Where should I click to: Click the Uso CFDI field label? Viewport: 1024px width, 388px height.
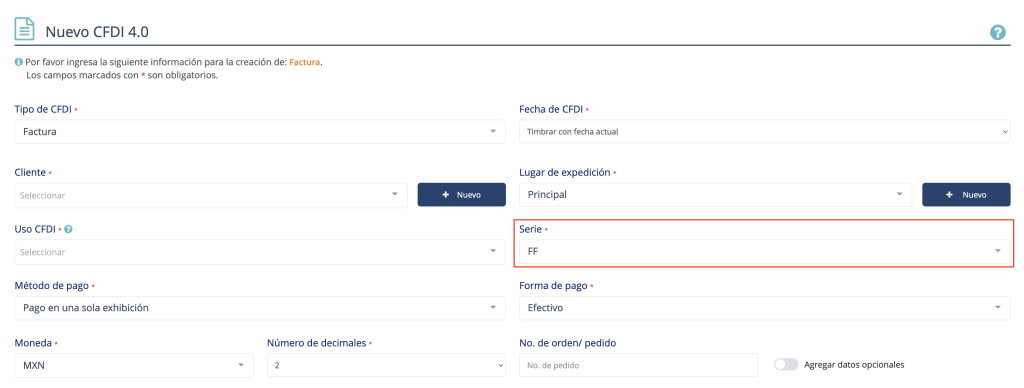pos(35,229)
